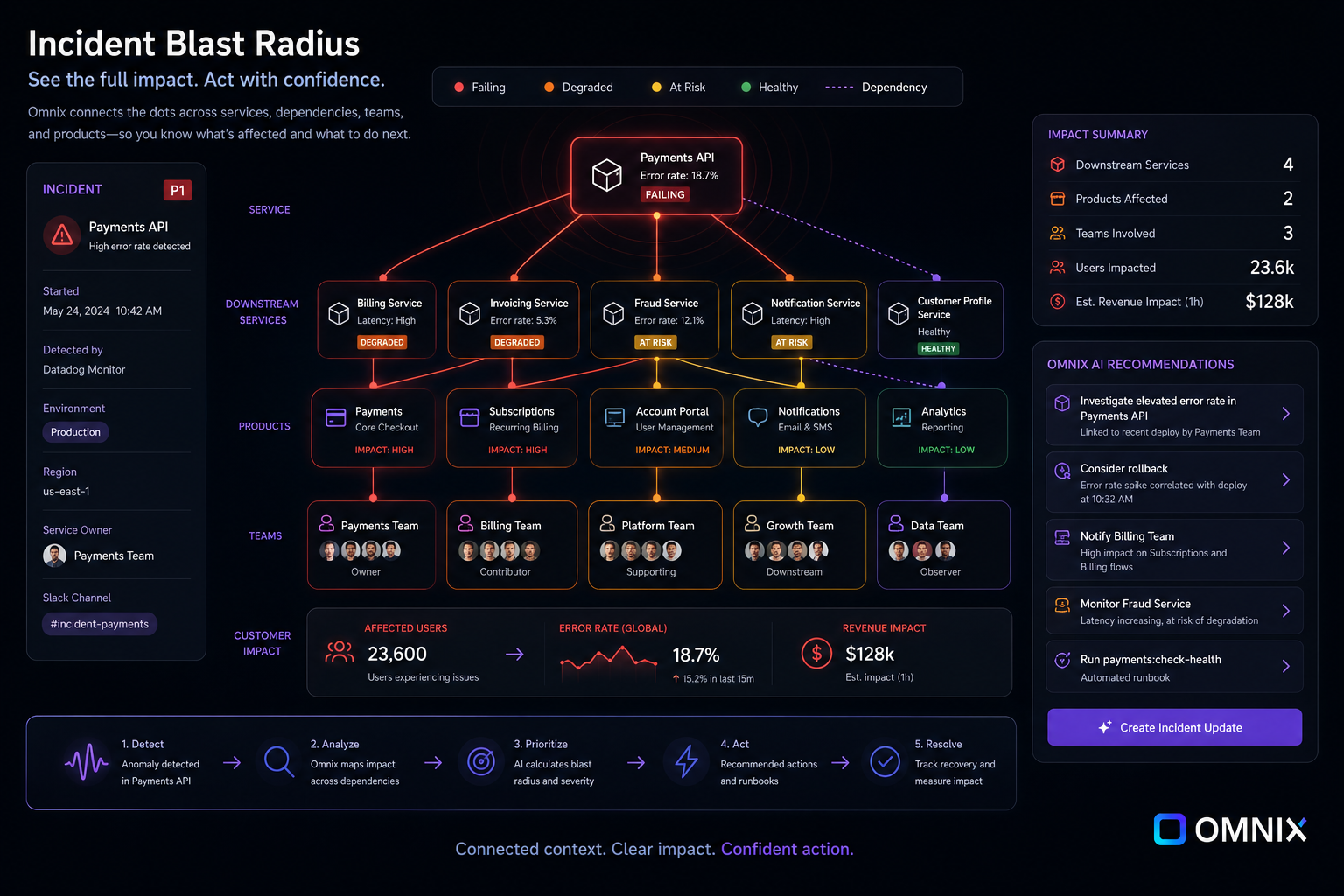
Task: Click the At Risk yellow legend dot
Action: (656, 87)
